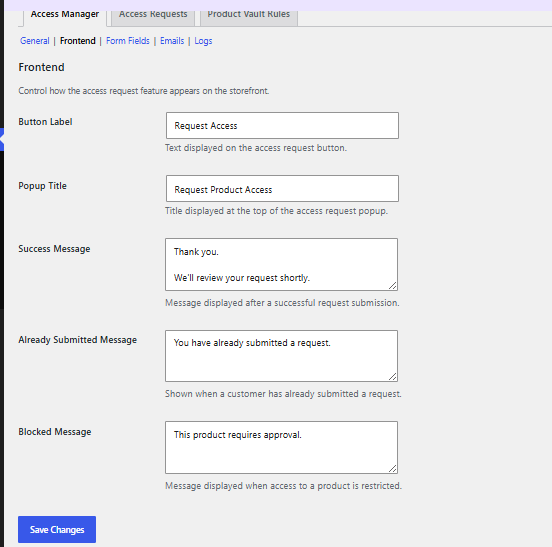Go to the General settings section
Screen dimensions: 552x547
pyautogui.click(x=34, y=41)
